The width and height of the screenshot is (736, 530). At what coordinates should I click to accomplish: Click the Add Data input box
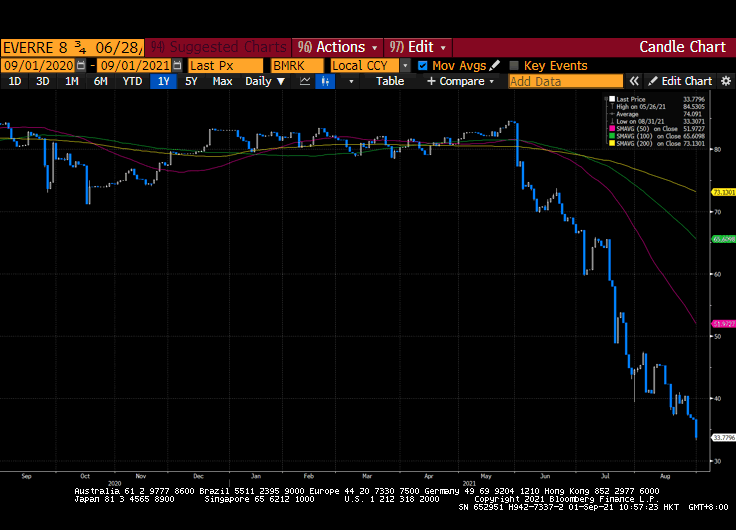pos(566,81)
